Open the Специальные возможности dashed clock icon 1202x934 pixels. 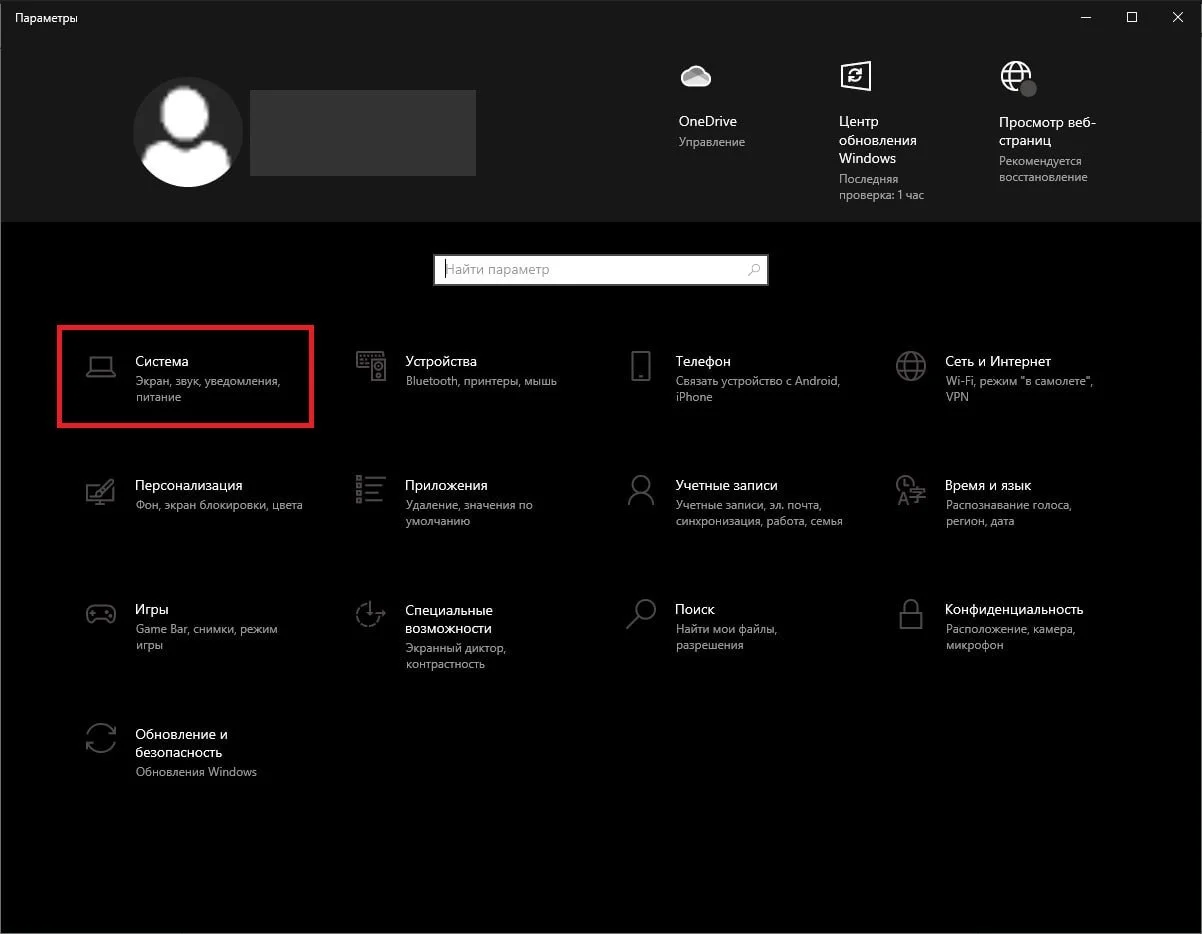click(371, 614)
